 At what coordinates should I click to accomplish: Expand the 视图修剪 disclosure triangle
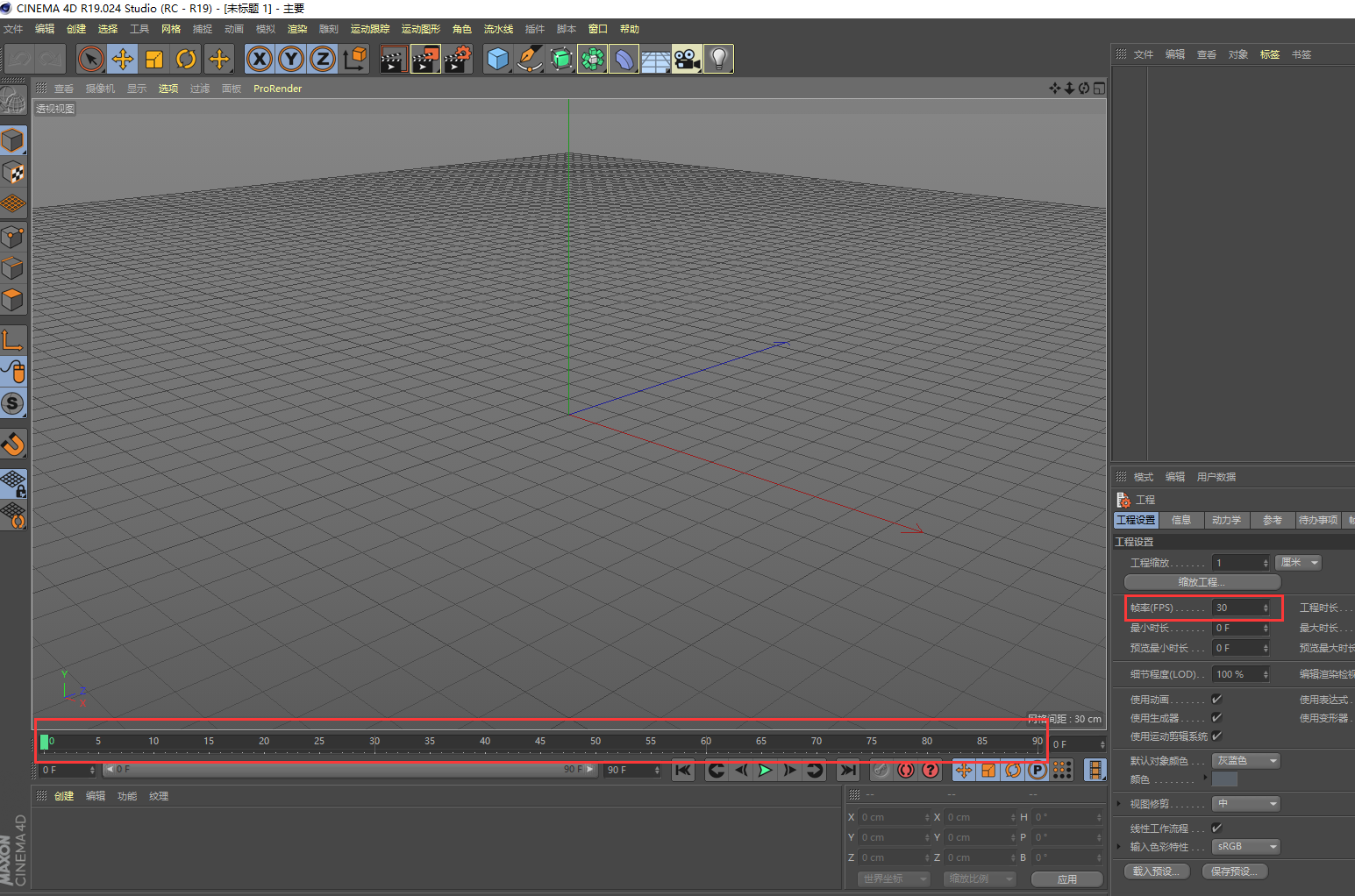coord(1119,803)
